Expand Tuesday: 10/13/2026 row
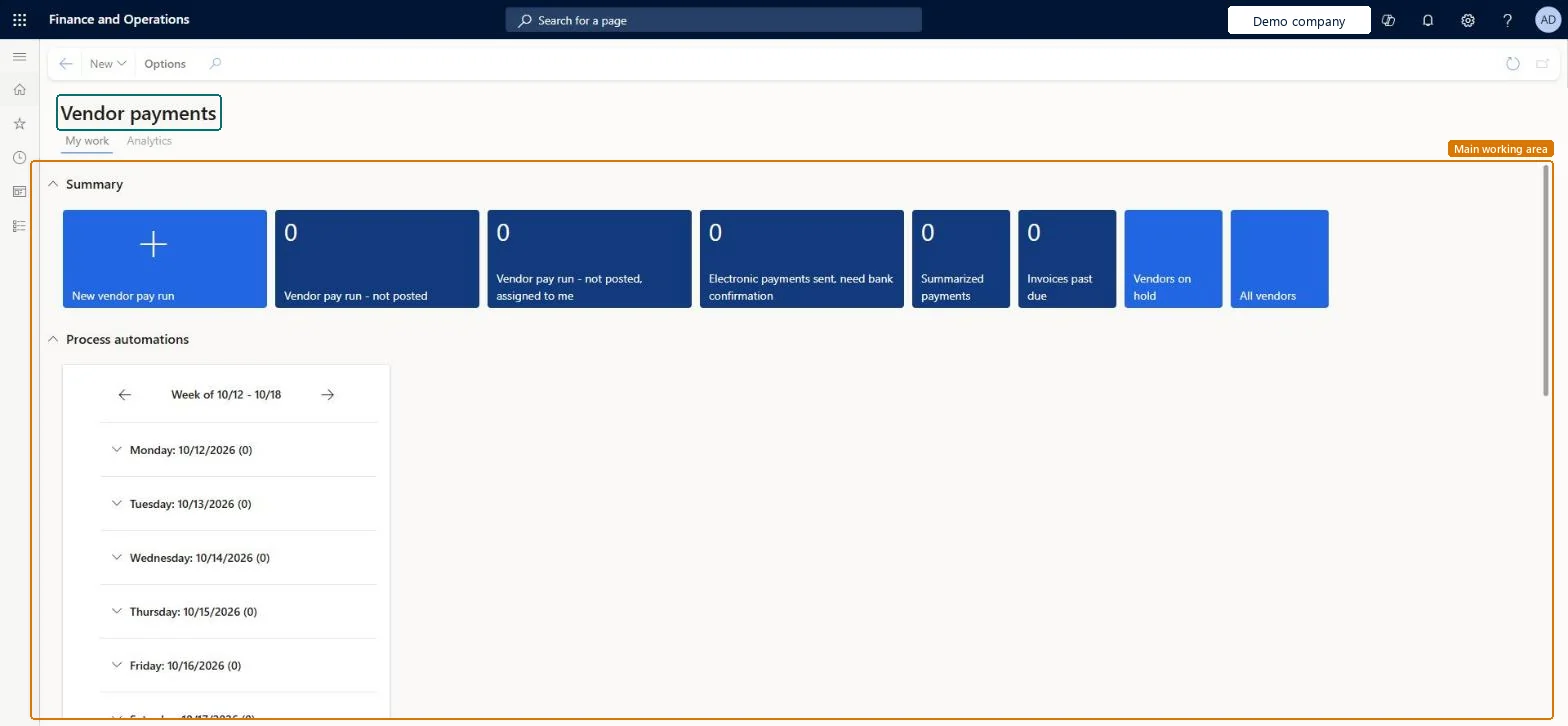 point(238,504)
